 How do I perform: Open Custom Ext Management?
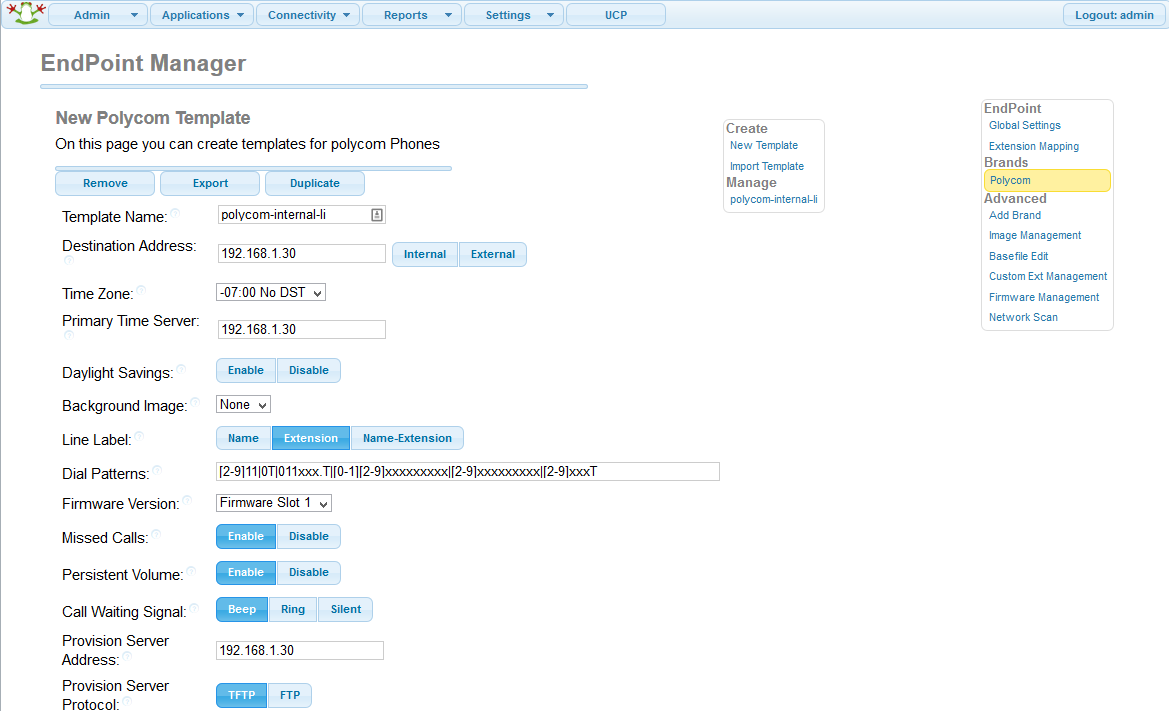tap(1047, 276)
